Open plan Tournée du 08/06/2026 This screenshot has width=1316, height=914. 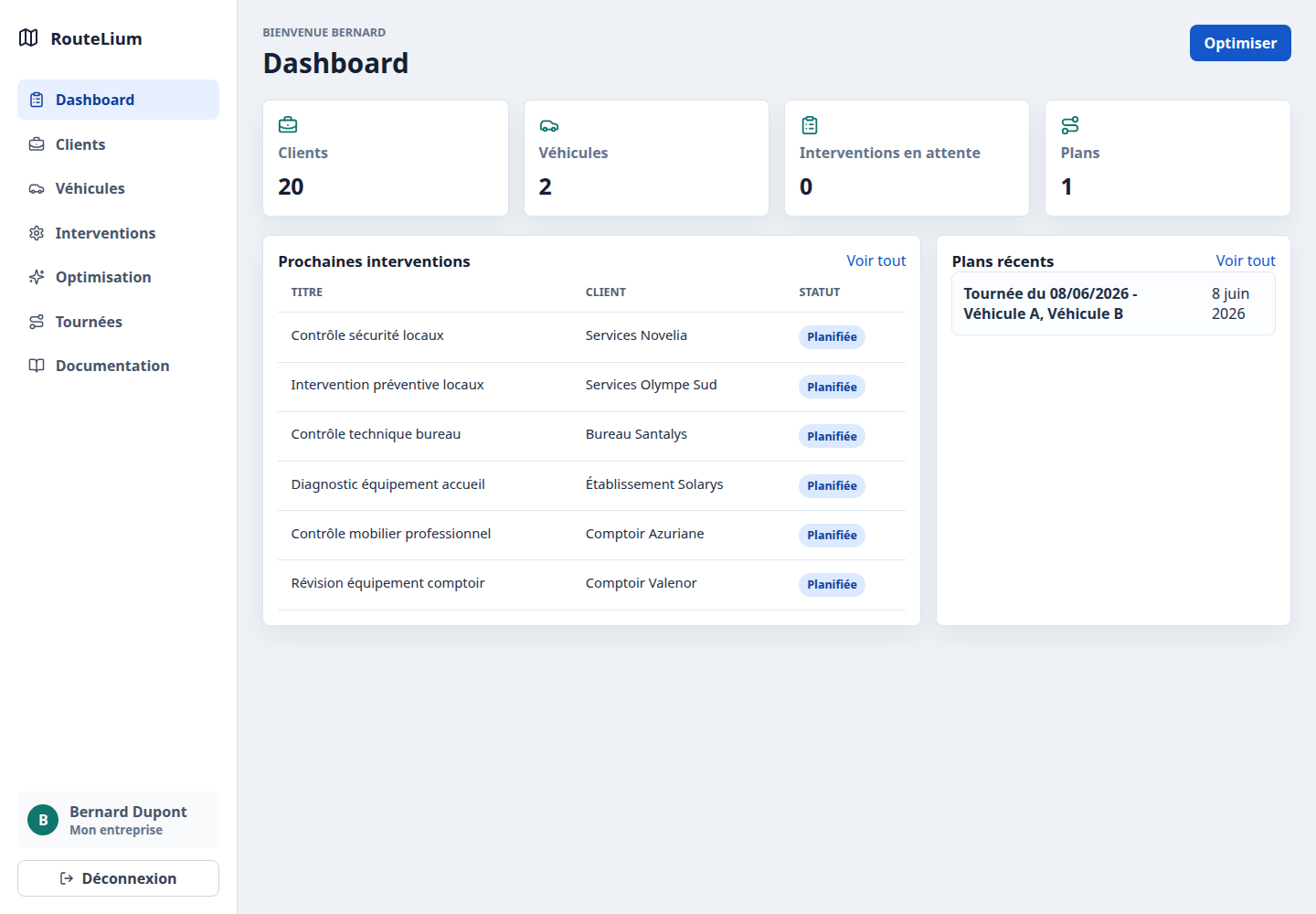1113,303
